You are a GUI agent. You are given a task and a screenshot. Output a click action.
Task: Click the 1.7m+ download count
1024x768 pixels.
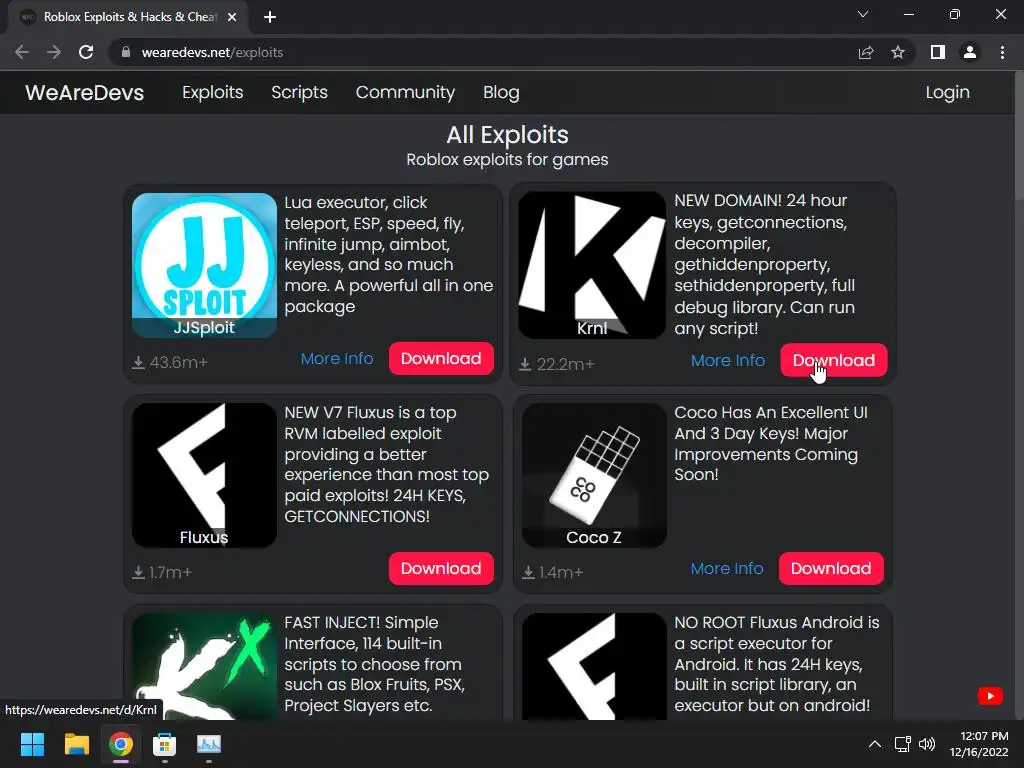pos(162,573)
